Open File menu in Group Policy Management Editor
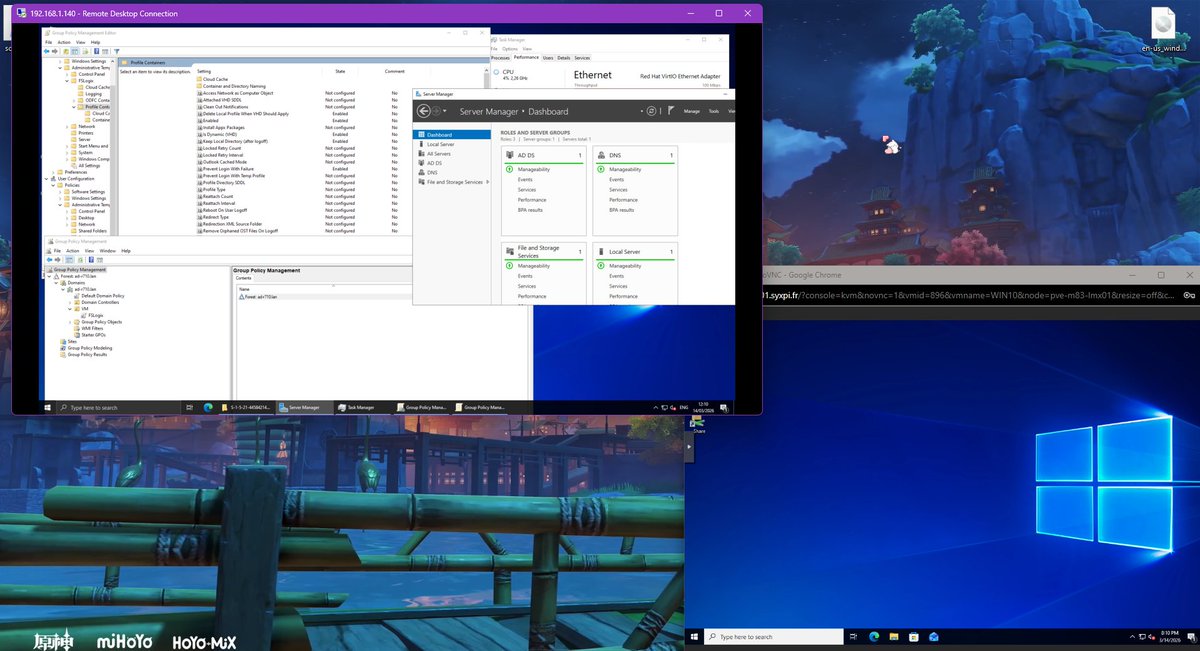Screen dimensions: 1200x651 click(x=49, y=42)
